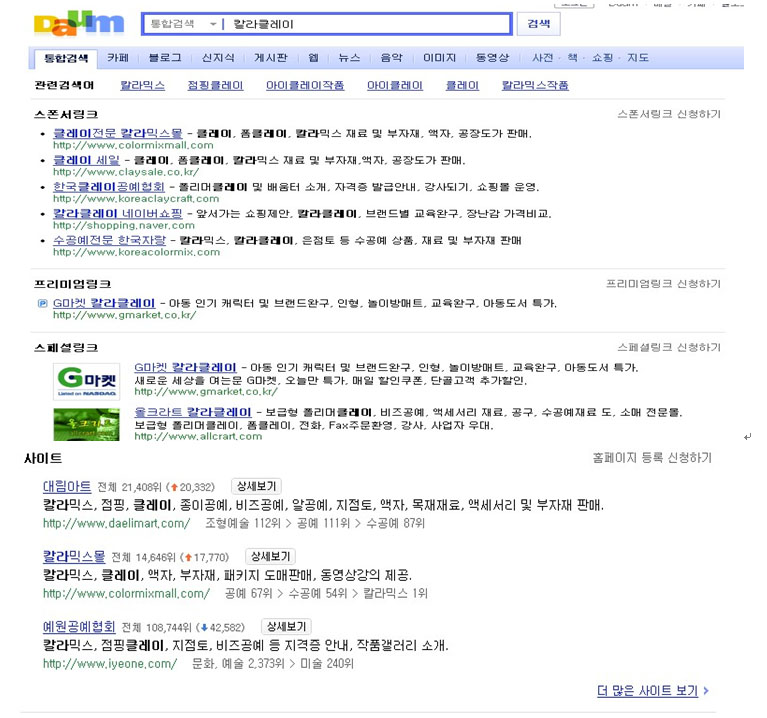Click the 올크라트 green thumbnail

[x=86, y=425]
